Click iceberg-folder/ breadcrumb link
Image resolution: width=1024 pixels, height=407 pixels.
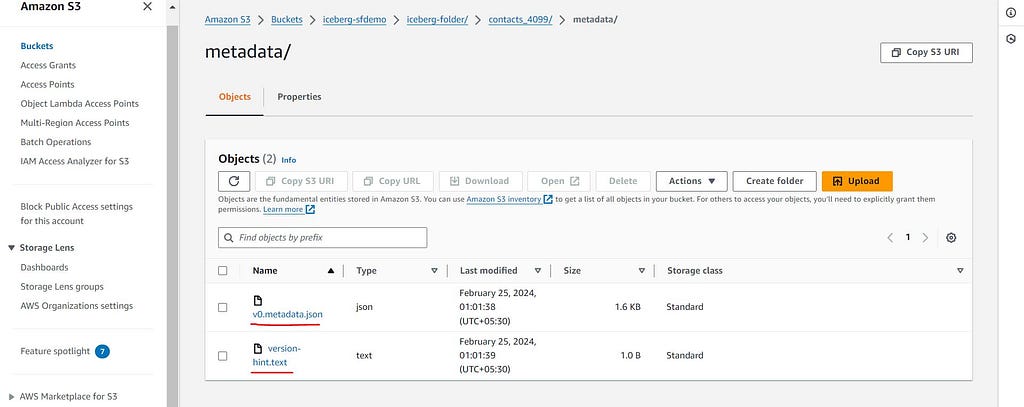(x=438, y=20)
